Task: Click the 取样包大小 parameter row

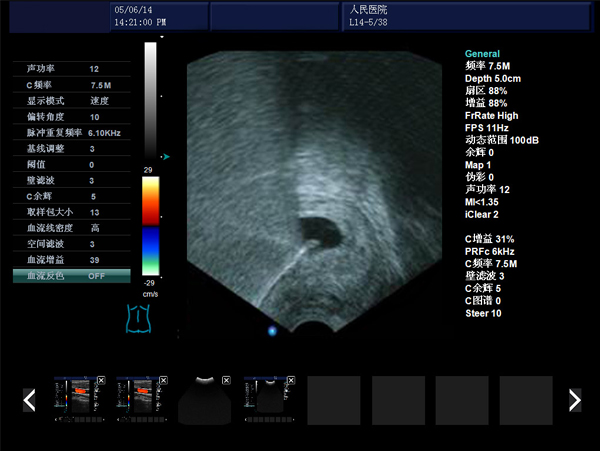Action: [71, 212]
